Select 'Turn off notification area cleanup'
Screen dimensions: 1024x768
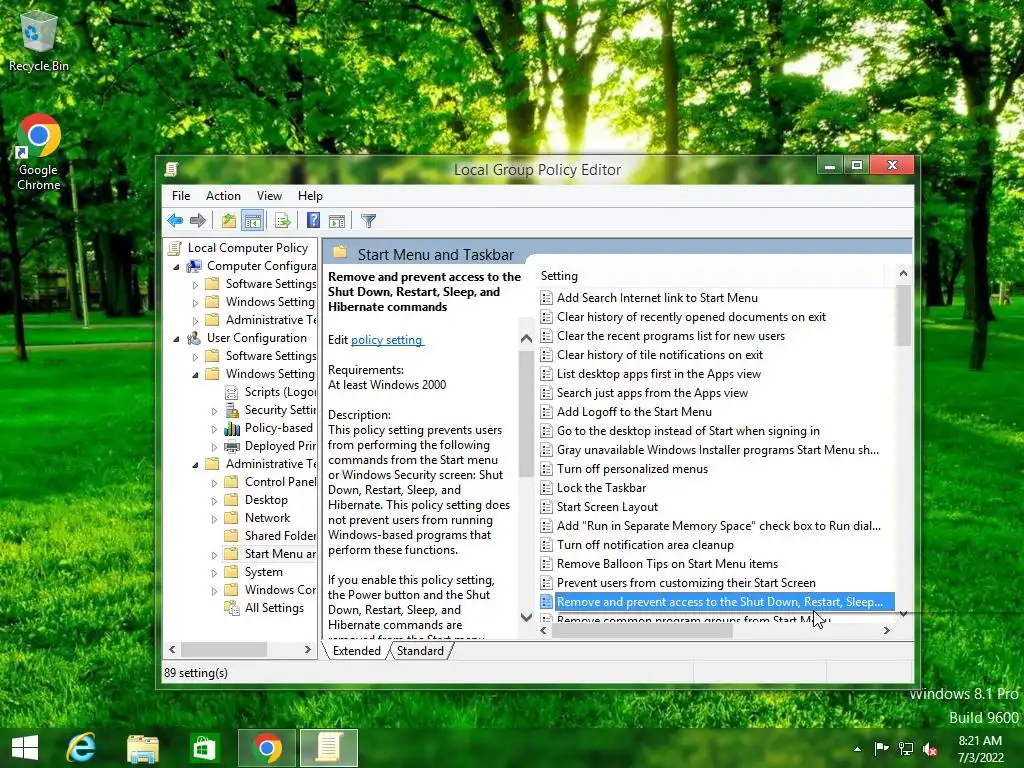(x=645, y=545)
